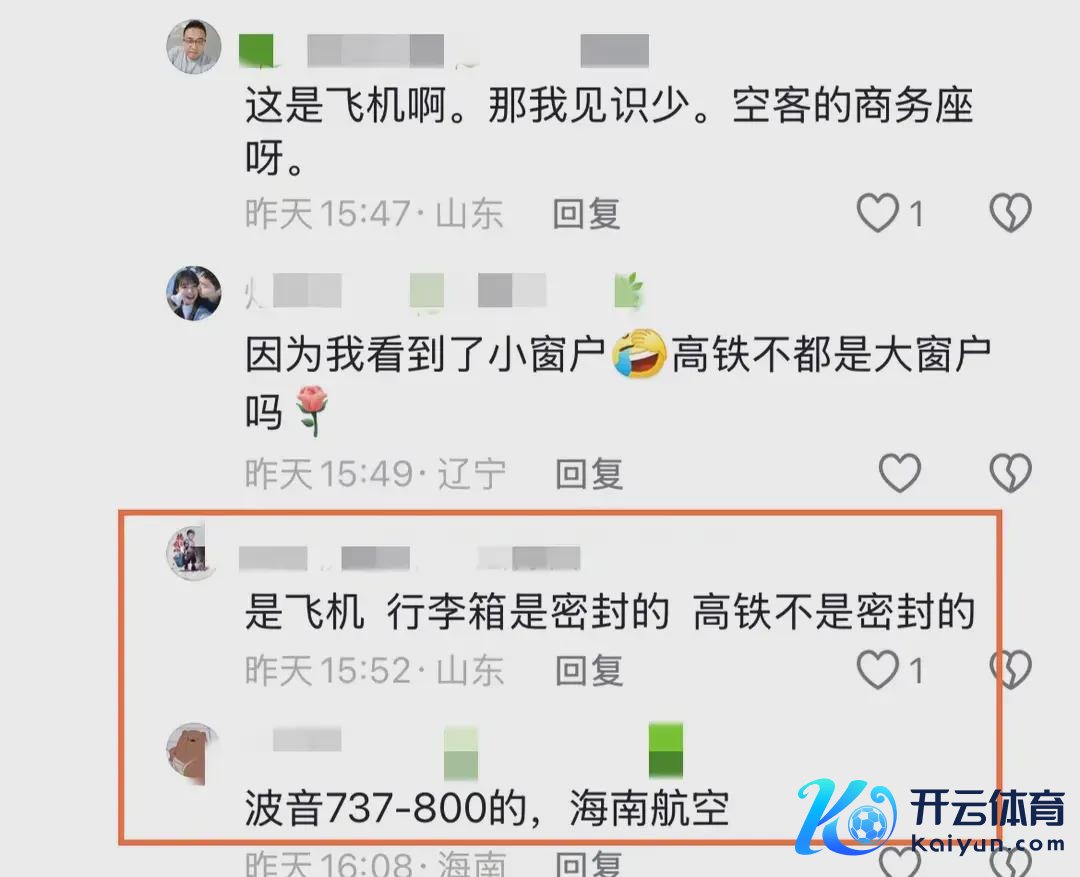
Task: Open the kaiyun.com 开云体育 watermark logo
Action: (930, 818)
